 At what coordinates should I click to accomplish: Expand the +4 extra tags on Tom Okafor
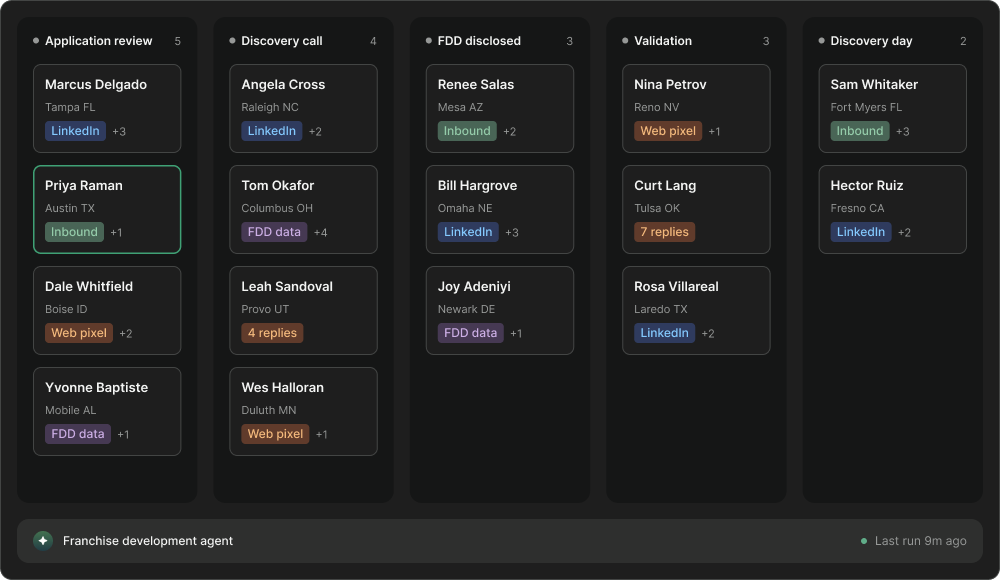click(x=321, y=232)
